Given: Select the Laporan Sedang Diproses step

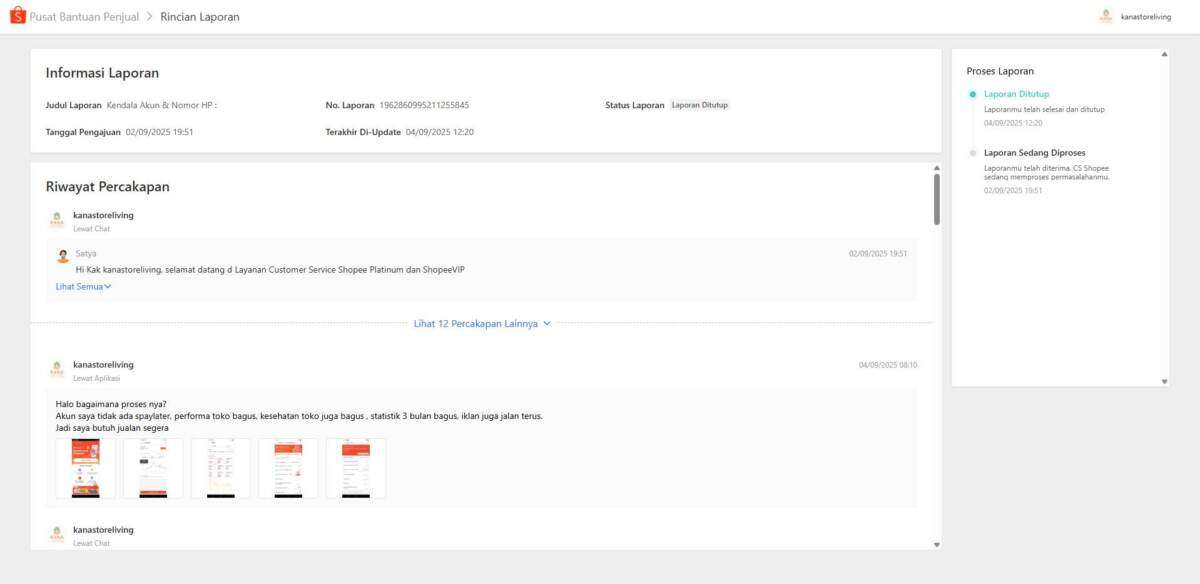Looking at the screenshot, I should coord(1035,153).
